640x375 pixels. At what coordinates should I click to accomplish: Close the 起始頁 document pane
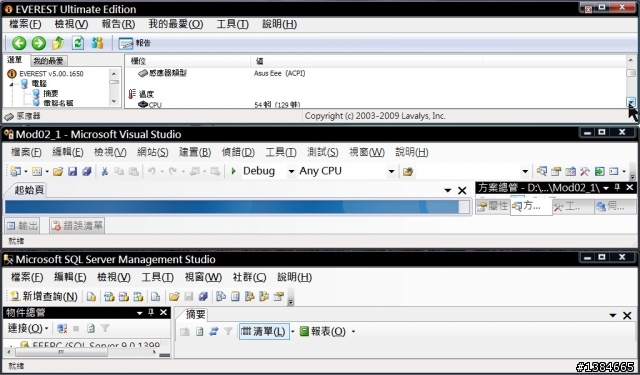click(462, 191)
